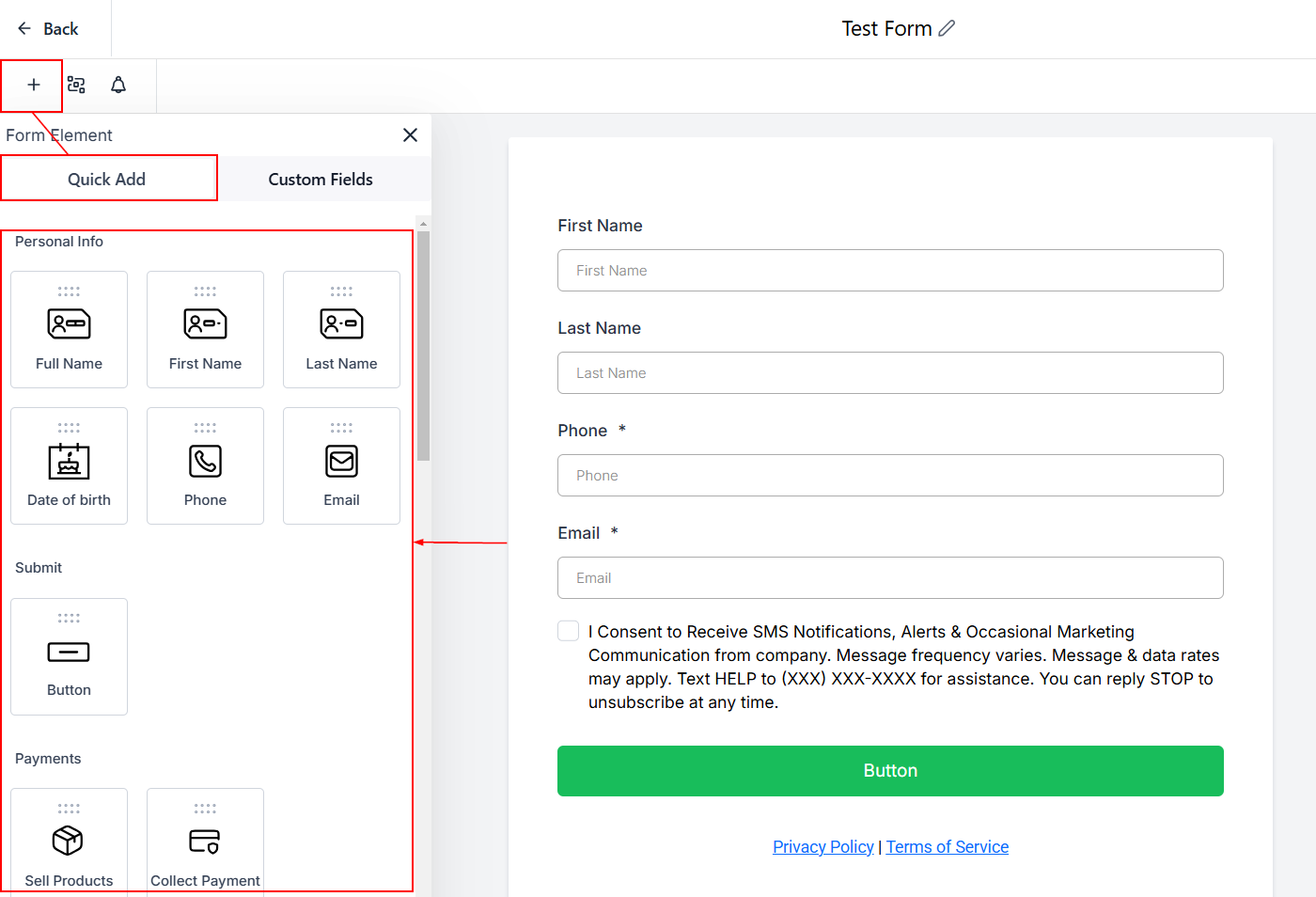Open the form structure icon in toolbar
Screen dimensions: 1316x897
click(x=76, y=85)
